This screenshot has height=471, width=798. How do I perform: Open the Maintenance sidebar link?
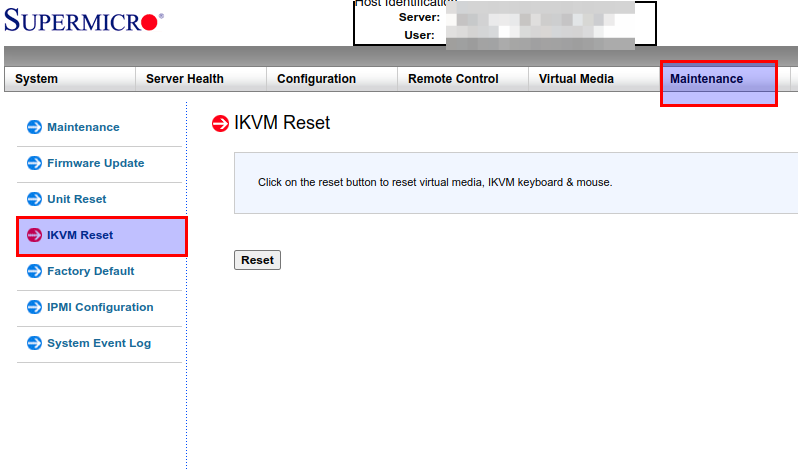(83, 127)
